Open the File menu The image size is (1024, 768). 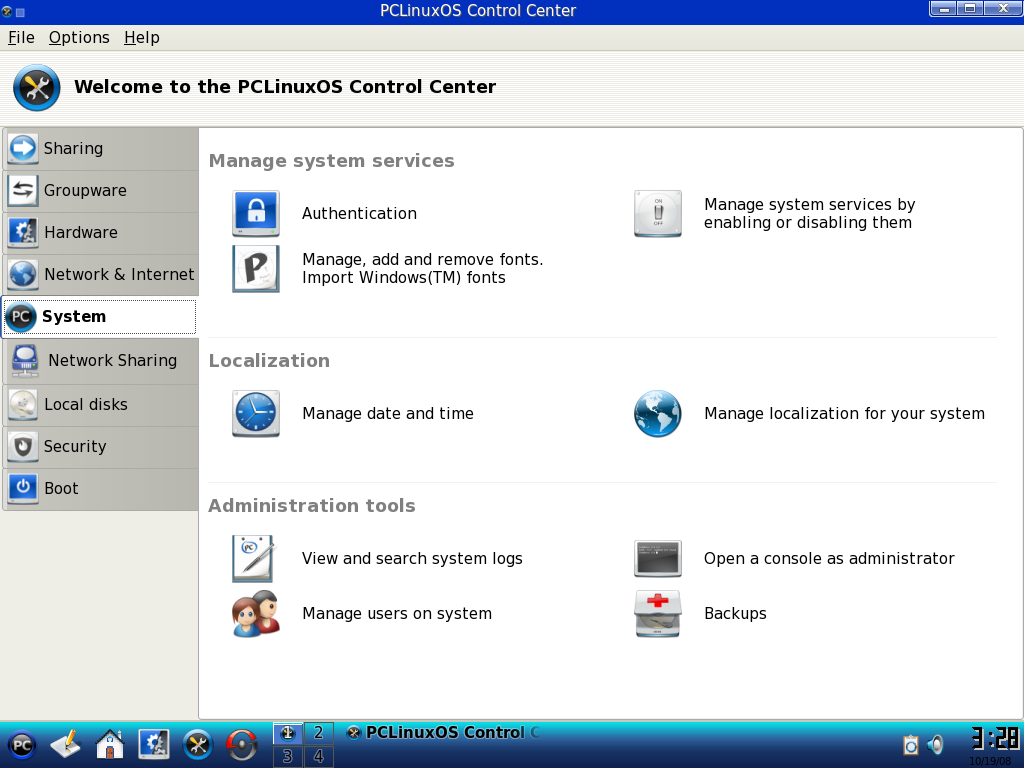21,38
